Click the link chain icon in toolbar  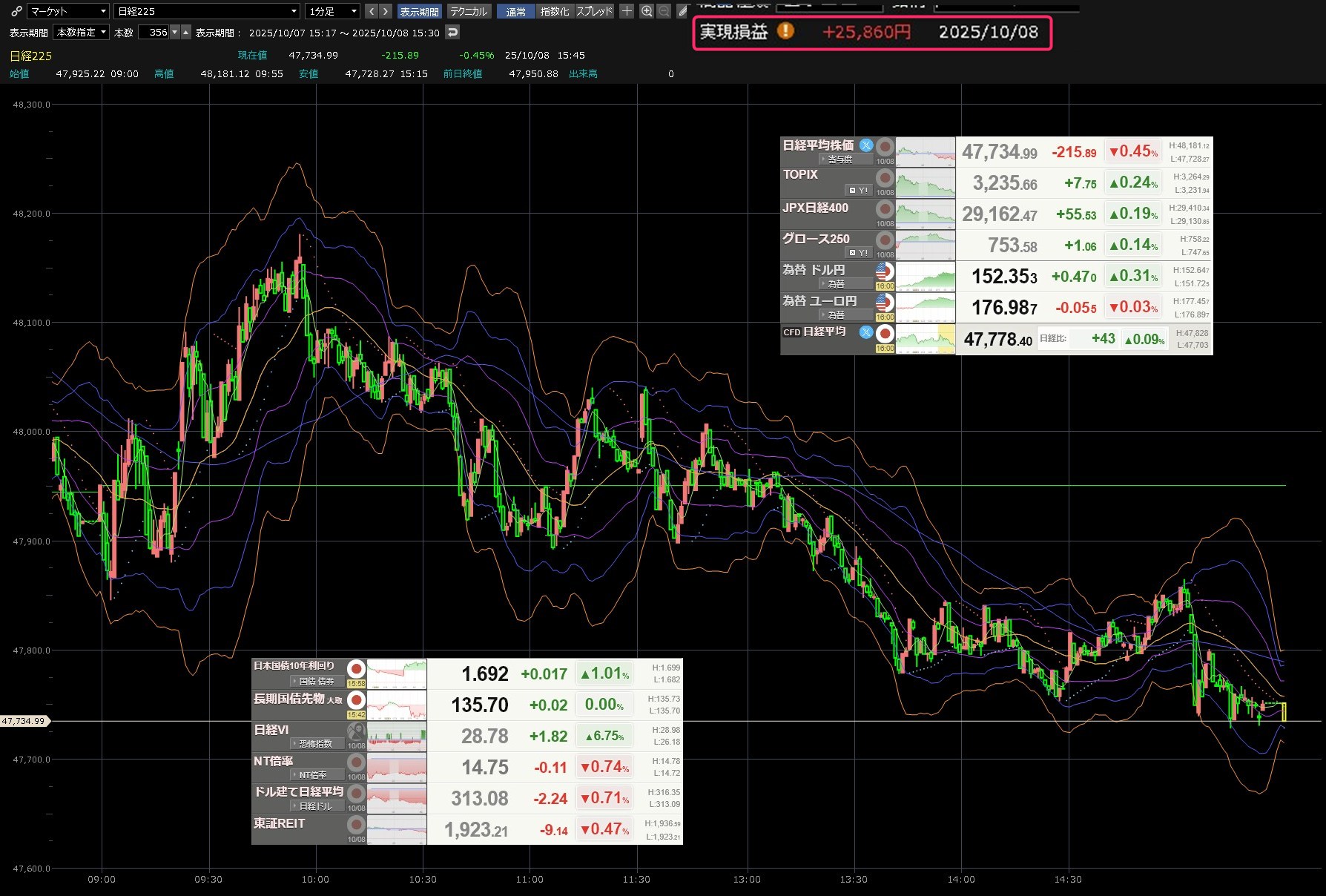(16, 11)
